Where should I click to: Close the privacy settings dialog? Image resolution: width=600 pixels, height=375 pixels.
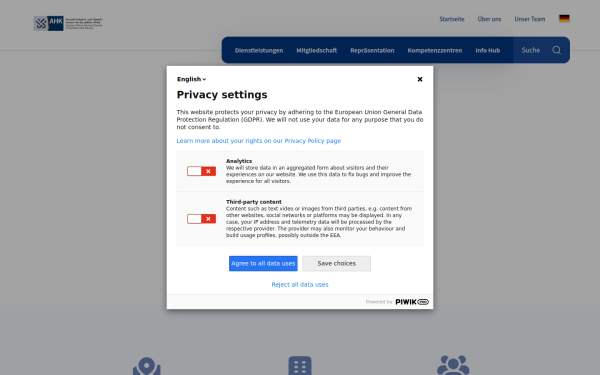pos(420,79)
